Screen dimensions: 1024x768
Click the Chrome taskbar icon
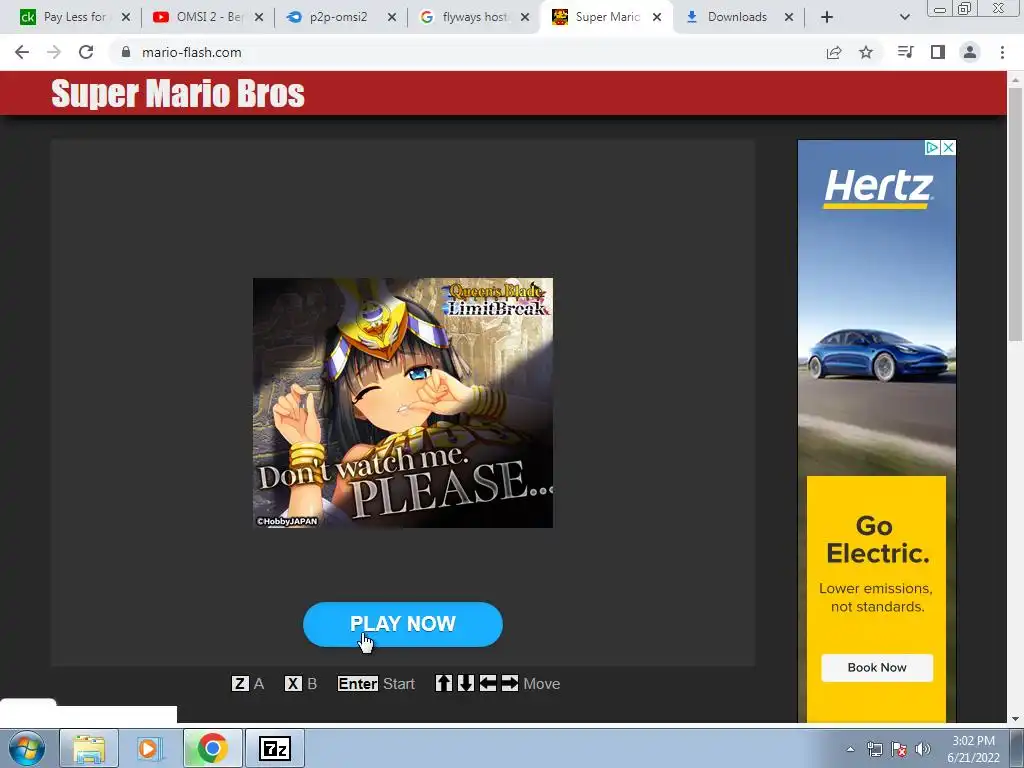coord(212,748)
